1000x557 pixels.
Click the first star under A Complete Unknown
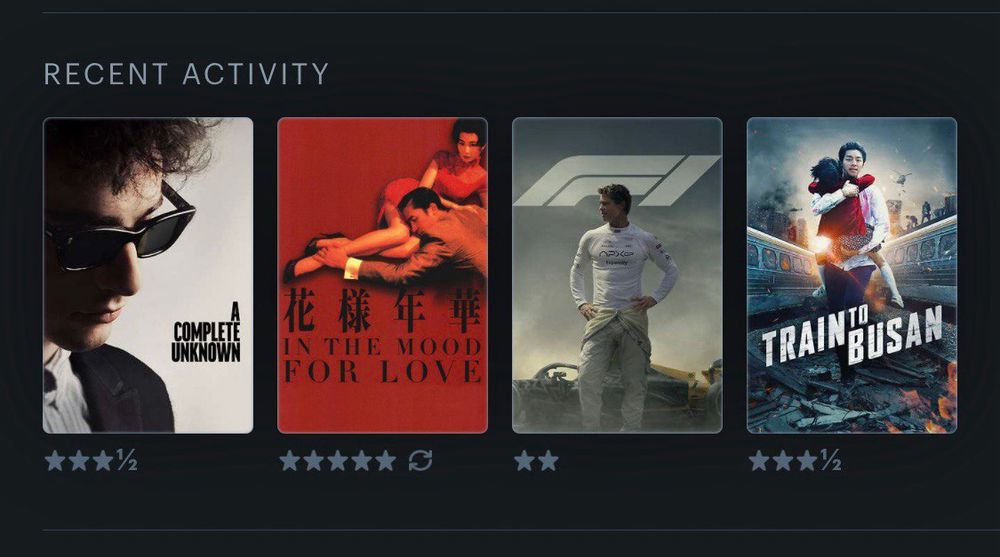(55, 460)
